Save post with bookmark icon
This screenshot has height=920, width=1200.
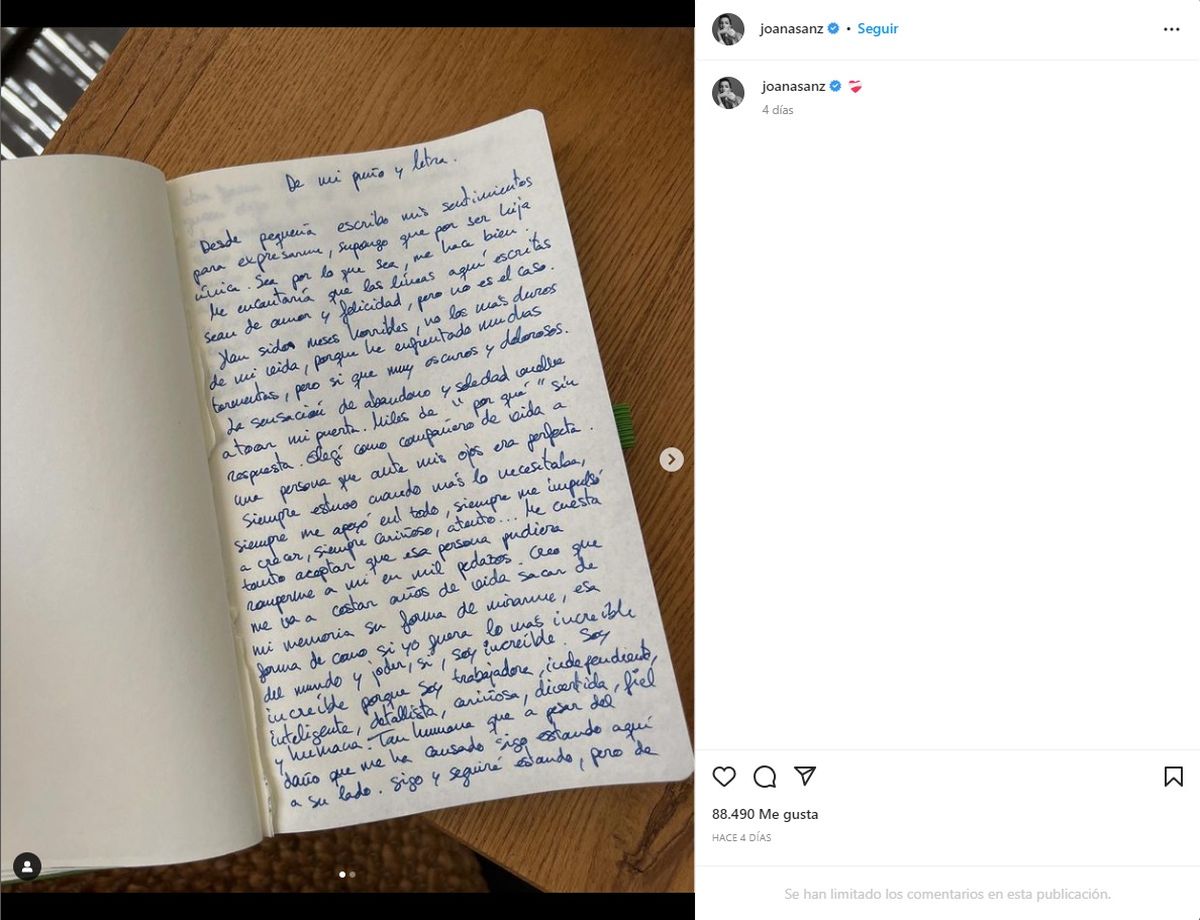1173,776
